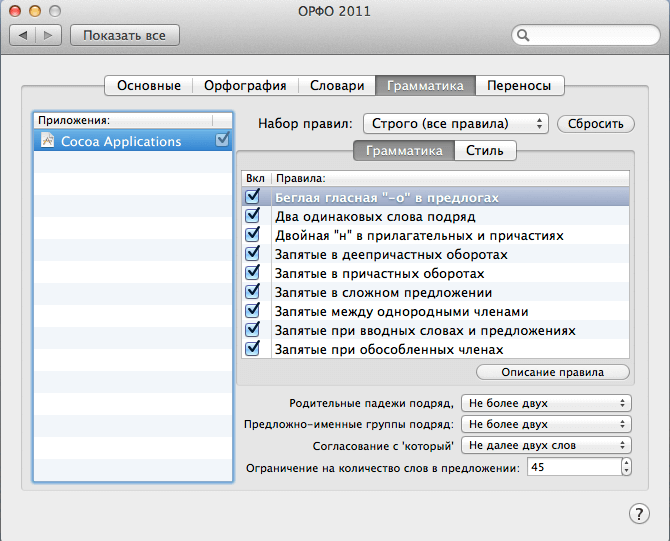This screenshot has height=541, width=670.
Task: Click the stepper beside the word limit field
Action: coord(626,467)
